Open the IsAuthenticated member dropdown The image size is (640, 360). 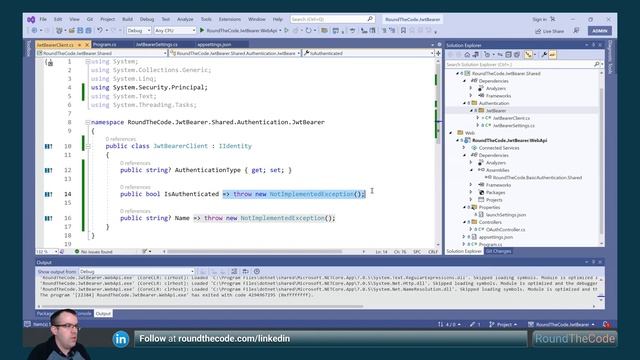click(x=369, y=53)
